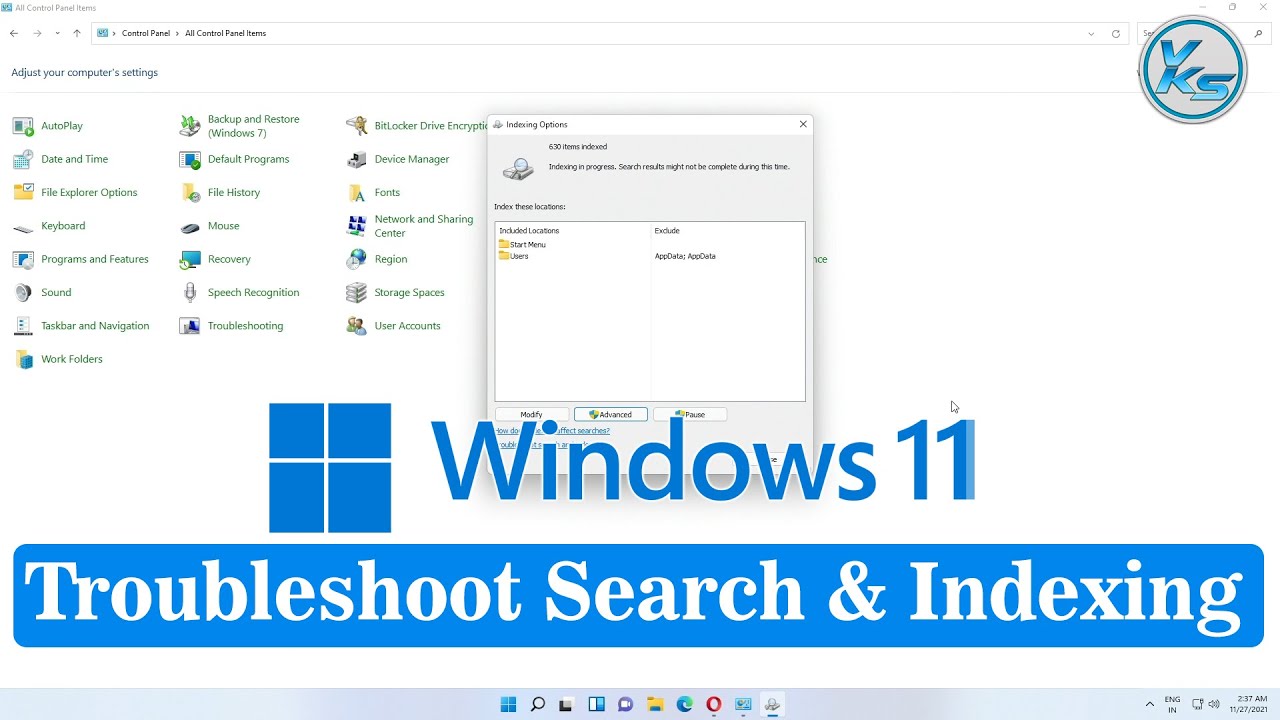Click the taskbar Search magnifier icon
1280x720 pixels.
[x=537, y=704]
